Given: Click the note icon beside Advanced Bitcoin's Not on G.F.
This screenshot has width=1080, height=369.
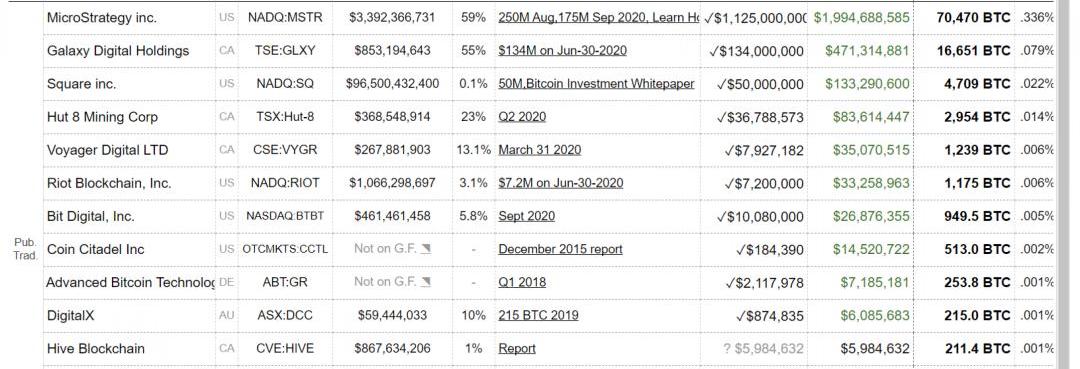Looking at the screenshot, I should point(426,282).
